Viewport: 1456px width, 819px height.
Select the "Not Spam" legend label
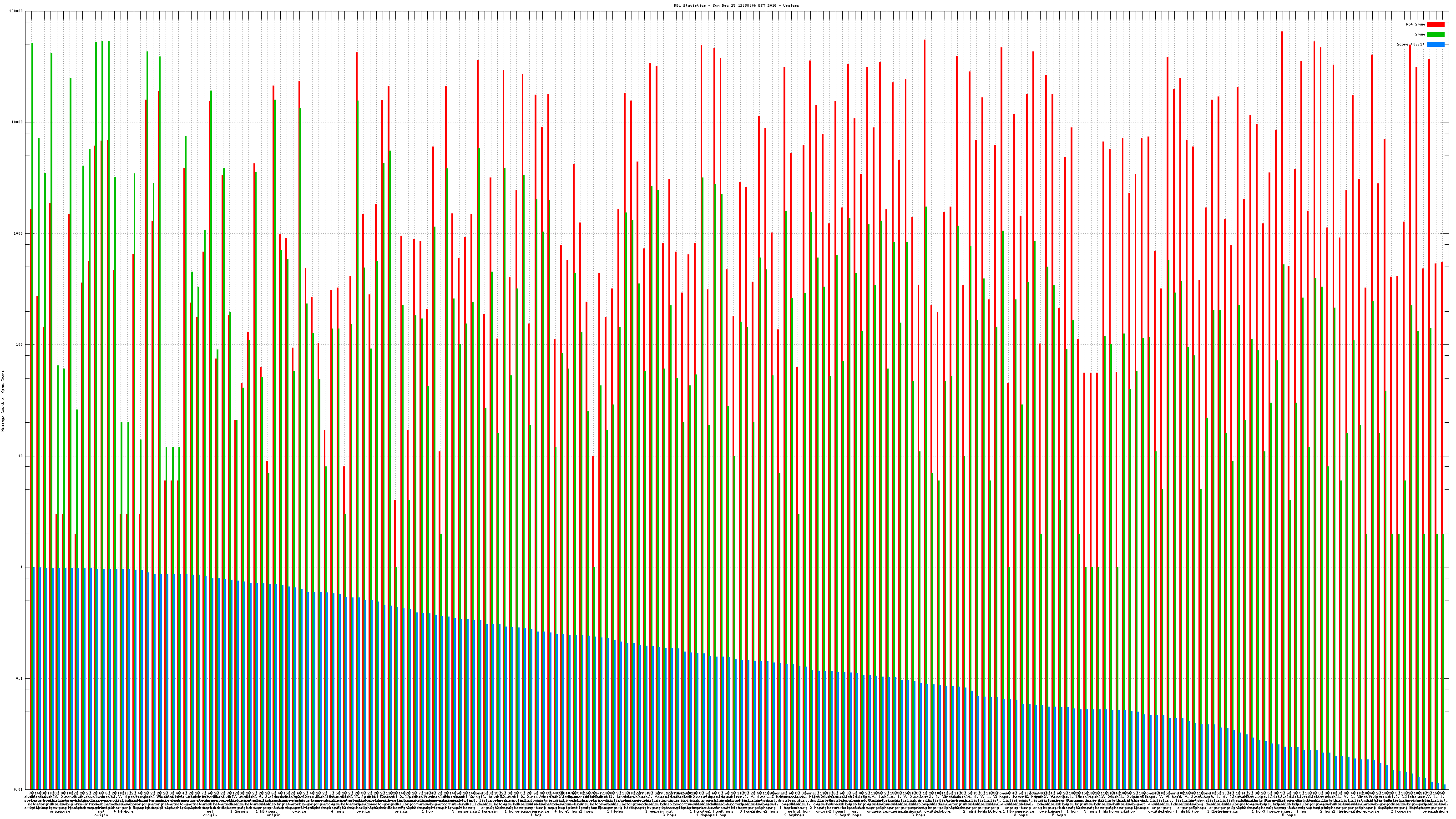(1416, 24)
